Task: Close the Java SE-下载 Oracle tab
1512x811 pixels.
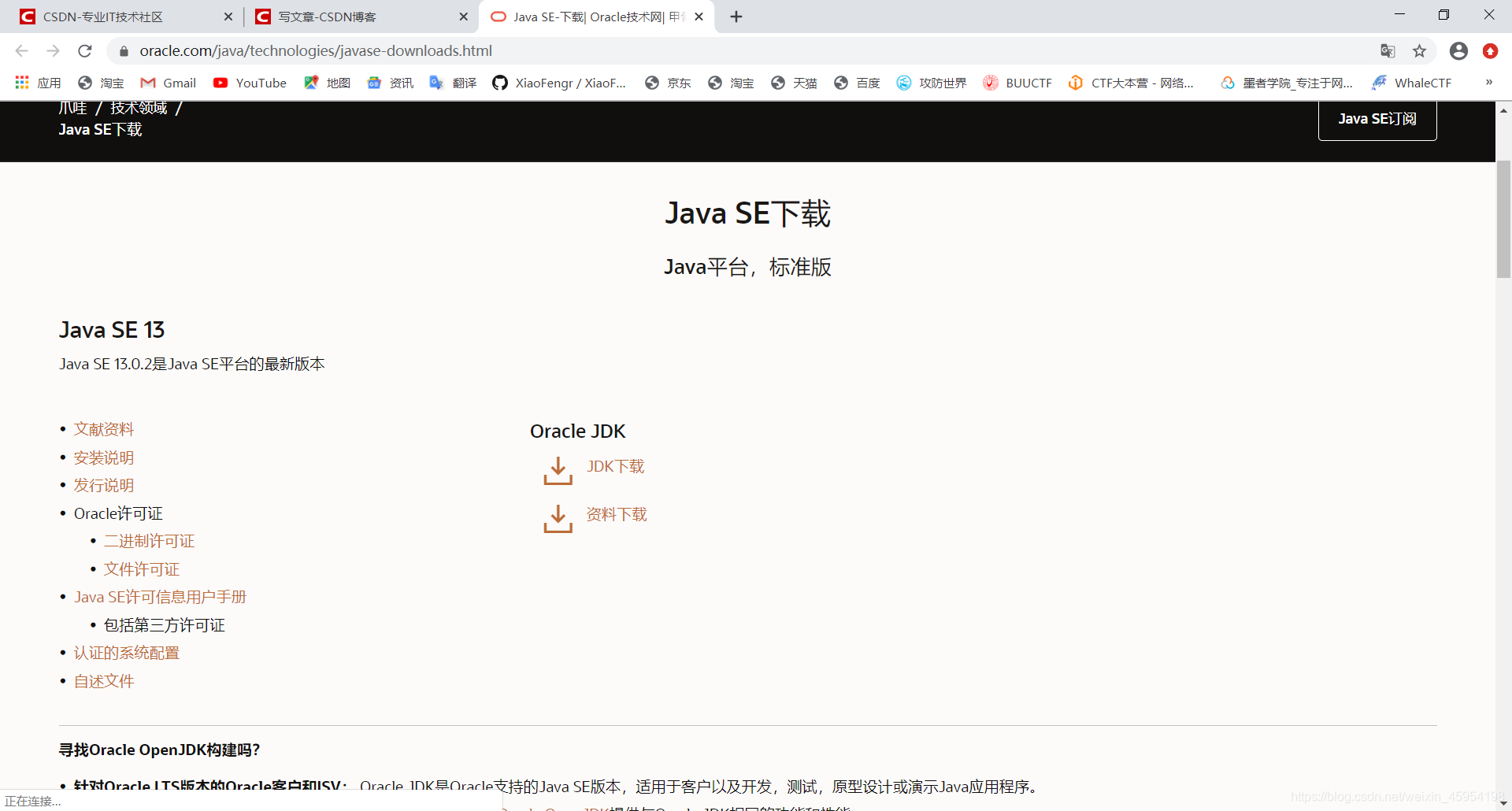Action: point(699,17)
